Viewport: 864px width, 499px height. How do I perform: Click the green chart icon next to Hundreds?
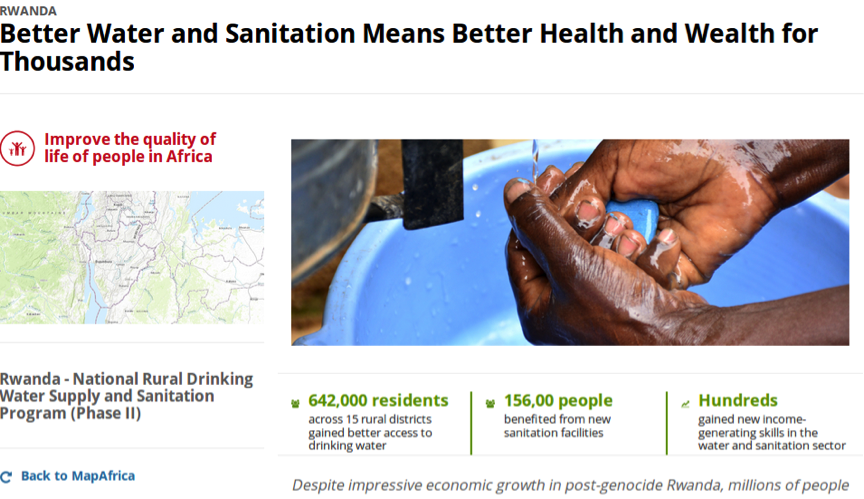pos(685,404)
